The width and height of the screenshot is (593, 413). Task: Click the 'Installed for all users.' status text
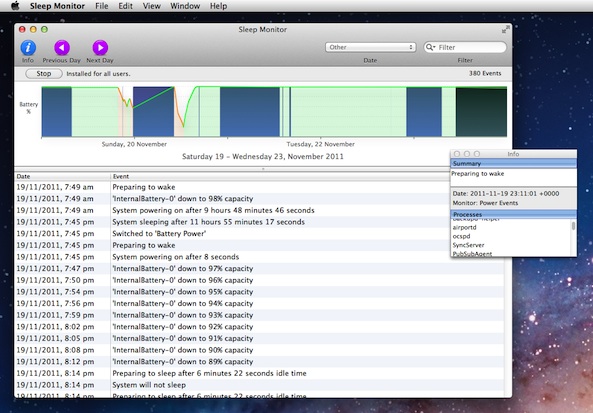98,74
